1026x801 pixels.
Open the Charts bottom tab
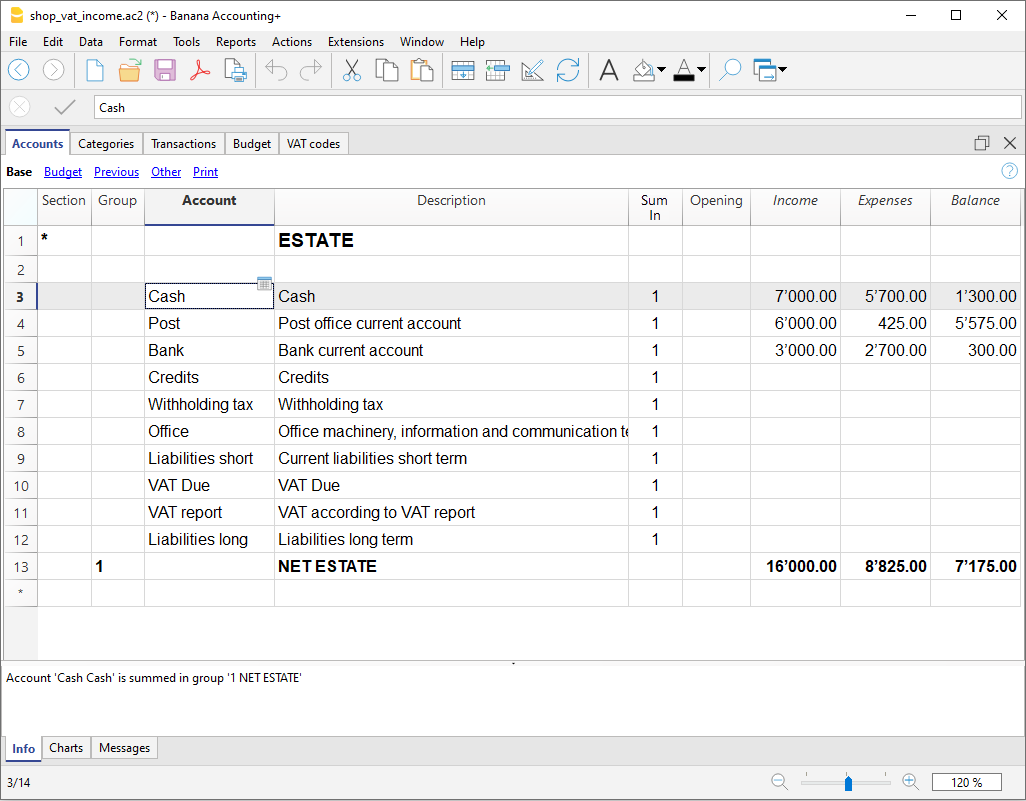click(66, 748)
